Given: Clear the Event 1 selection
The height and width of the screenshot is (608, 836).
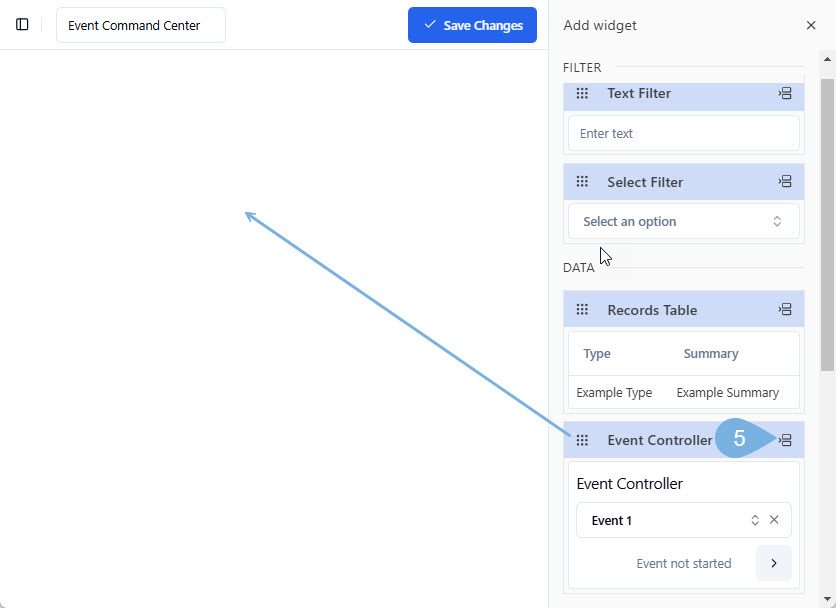Looking at the screenshot, I should (x=774, y=520).
